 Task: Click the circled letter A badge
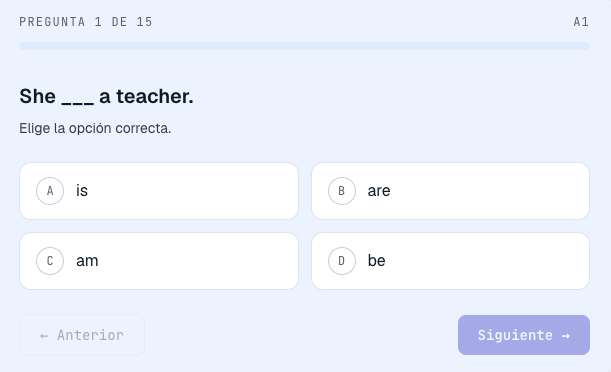[x=50, y=191]
